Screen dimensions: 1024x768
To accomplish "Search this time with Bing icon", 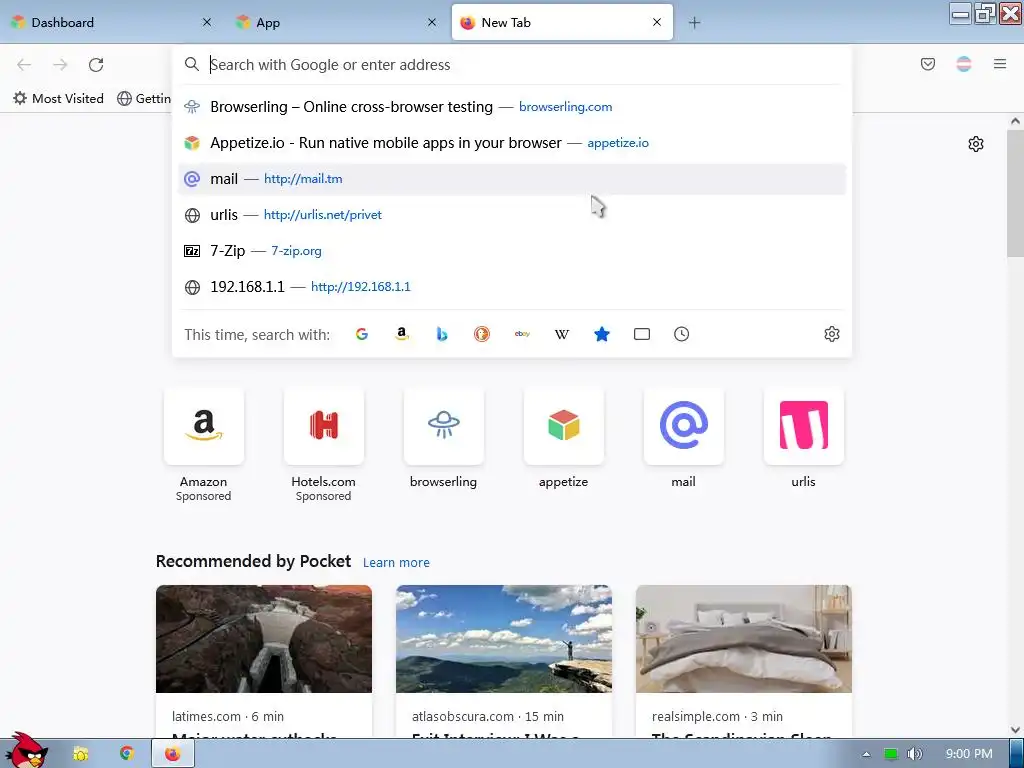I will tap(442, 334).
